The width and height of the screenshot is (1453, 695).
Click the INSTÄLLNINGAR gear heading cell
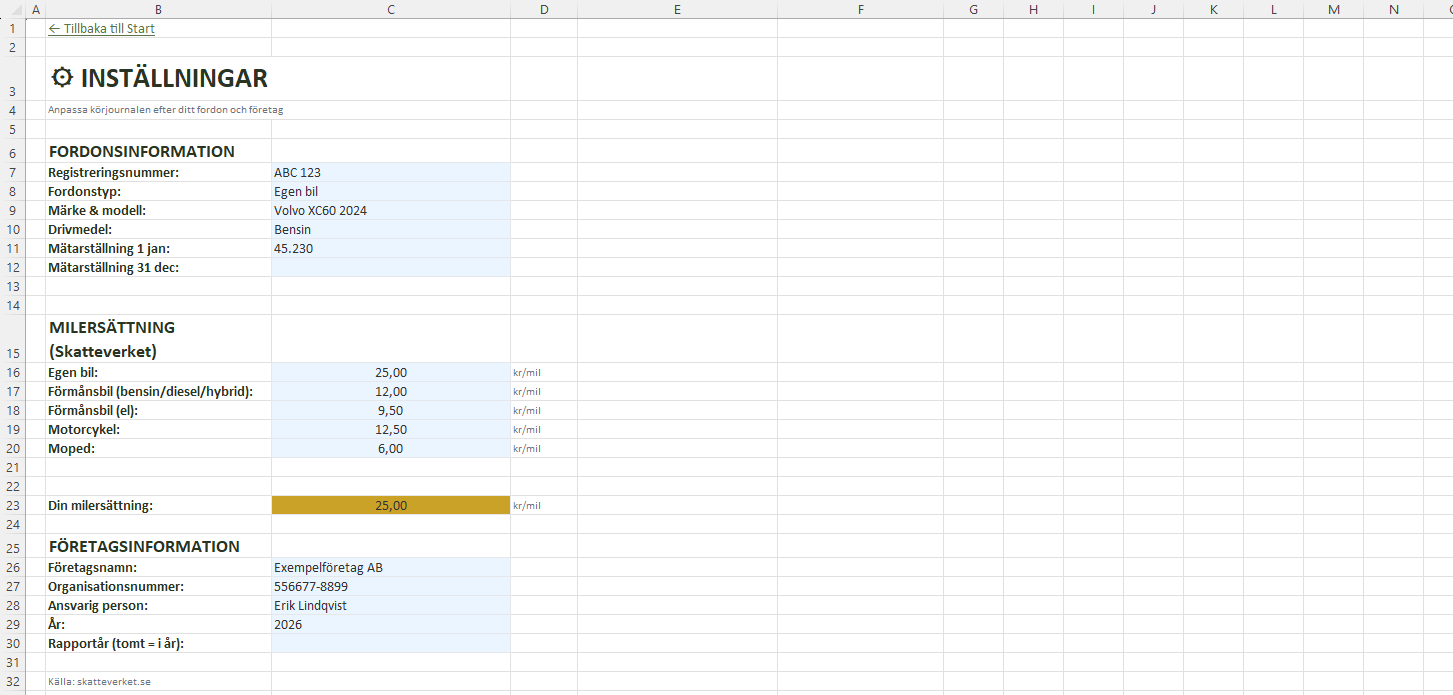tap(159, 78)
